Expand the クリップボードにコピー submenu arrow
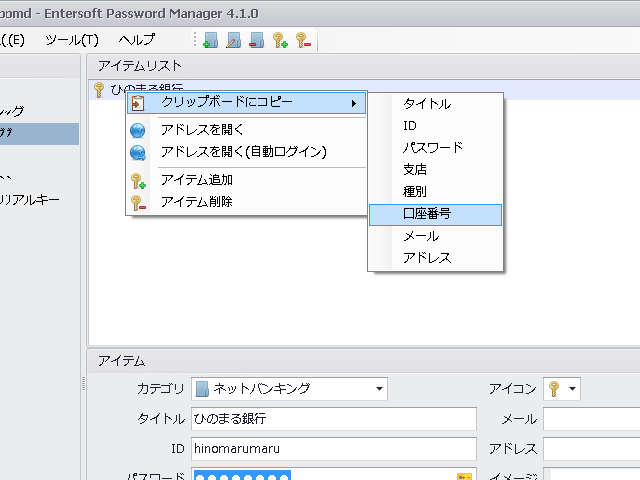This screenshot has height=480, width=640. point(354,104)
